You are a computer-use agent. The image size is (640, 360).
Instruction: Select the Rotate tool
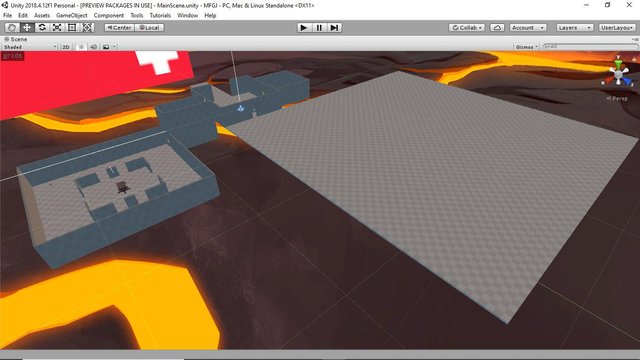pos(42,27)
